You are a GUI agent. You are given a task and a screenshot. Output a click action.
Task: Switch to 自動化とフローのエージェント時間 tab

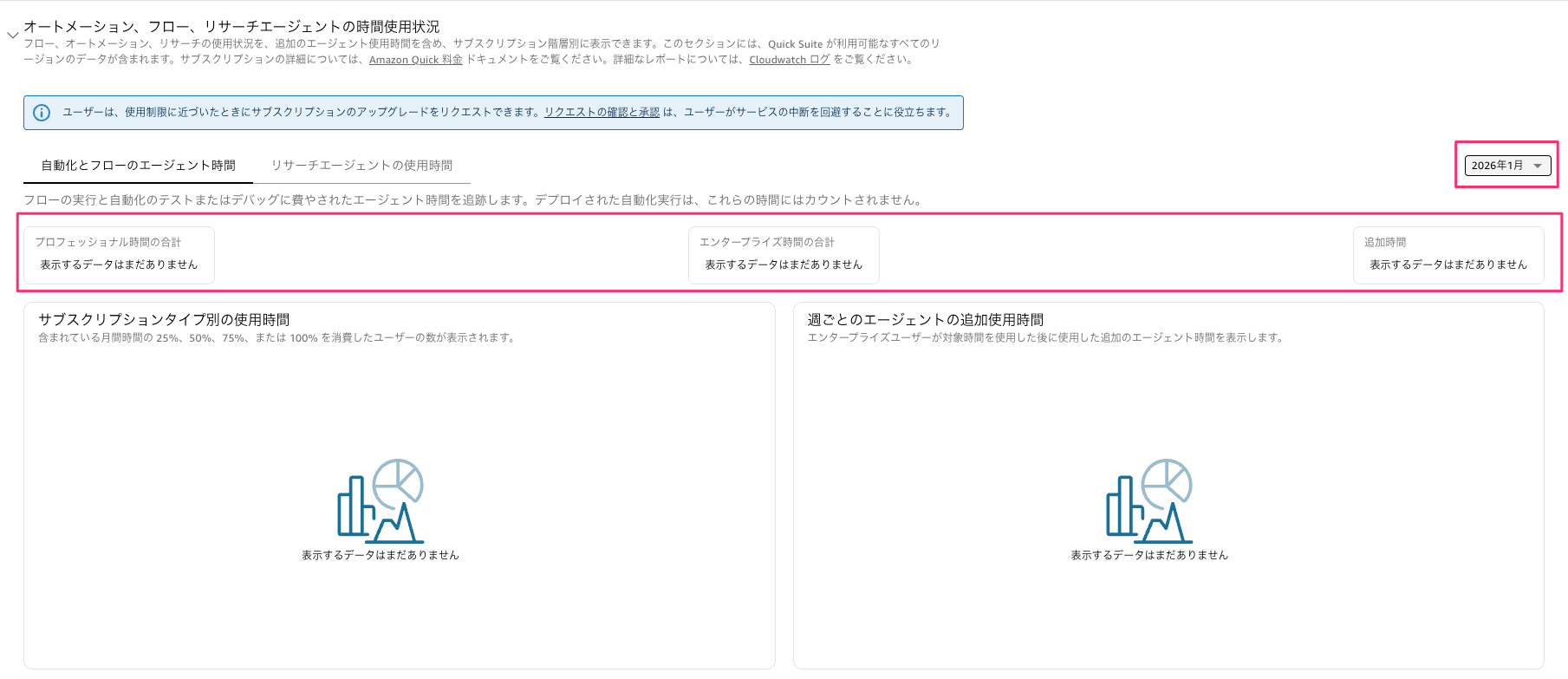pos(138,166)
